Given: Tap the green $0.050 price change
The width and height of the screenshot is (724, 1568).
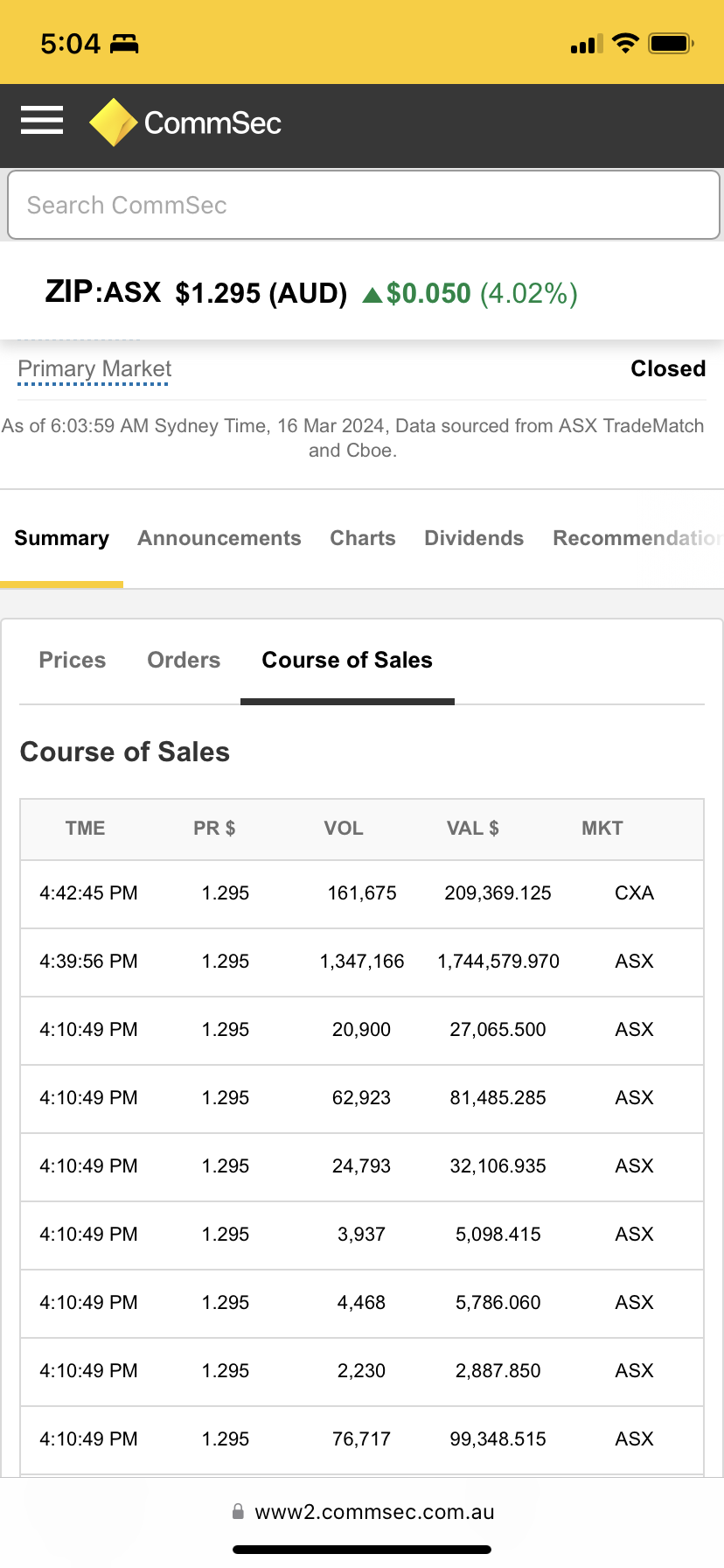Looking at the screenshot, I should [428, 293].
